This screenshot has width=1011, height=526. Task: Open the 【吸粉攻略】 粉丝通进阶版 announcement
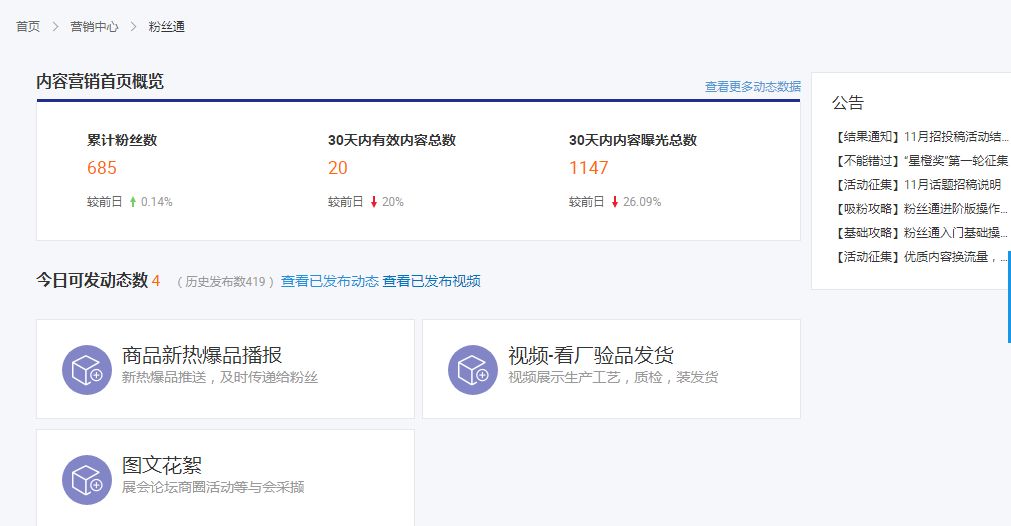pyautogui.click(x=920, y=209)
